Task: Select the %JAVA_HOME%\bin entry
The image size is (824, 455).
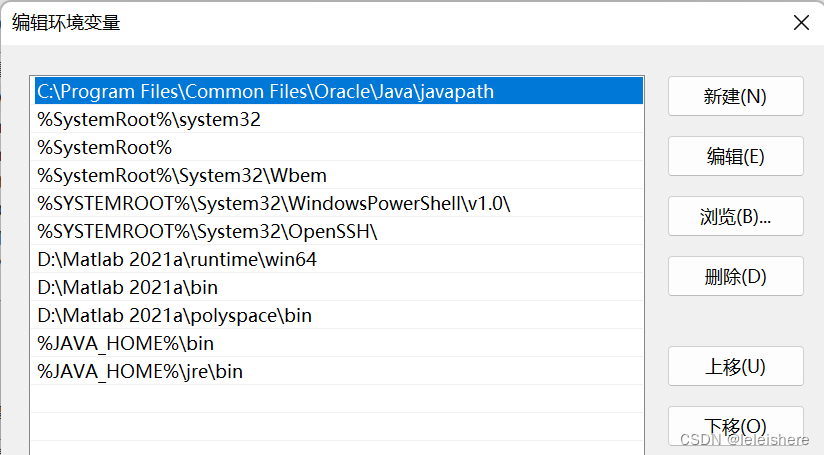Action: click(337, 343)
